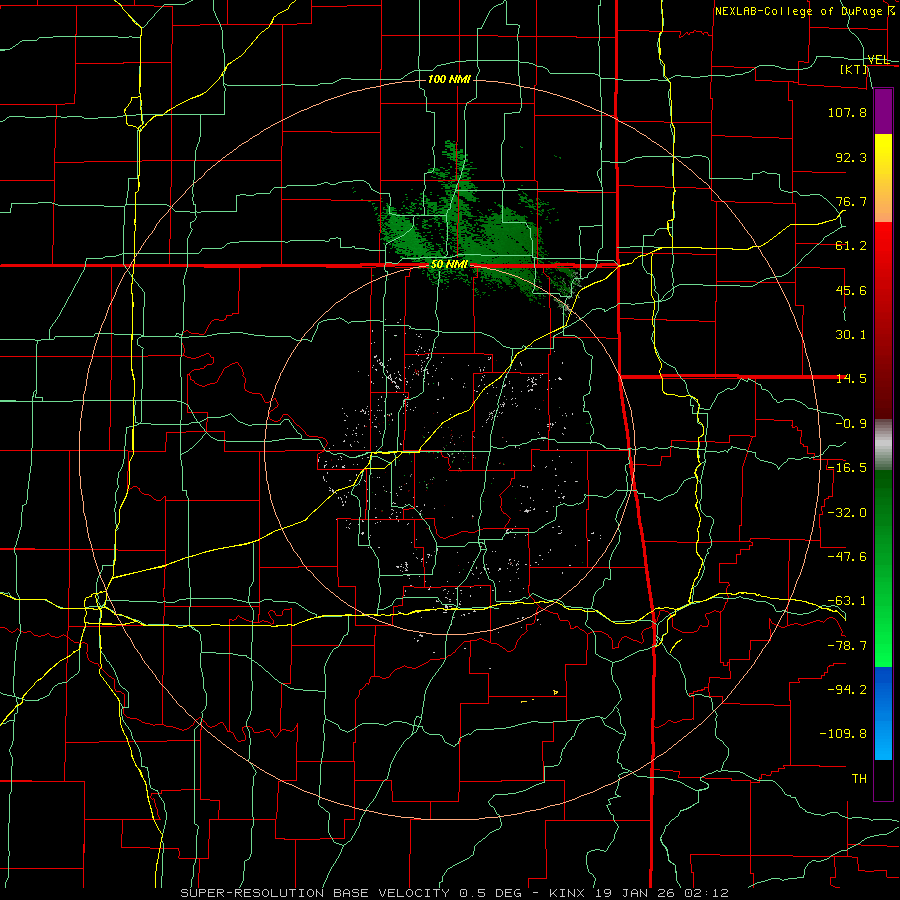Click the yellow-orange segment of the color bar

pos(883,178)
